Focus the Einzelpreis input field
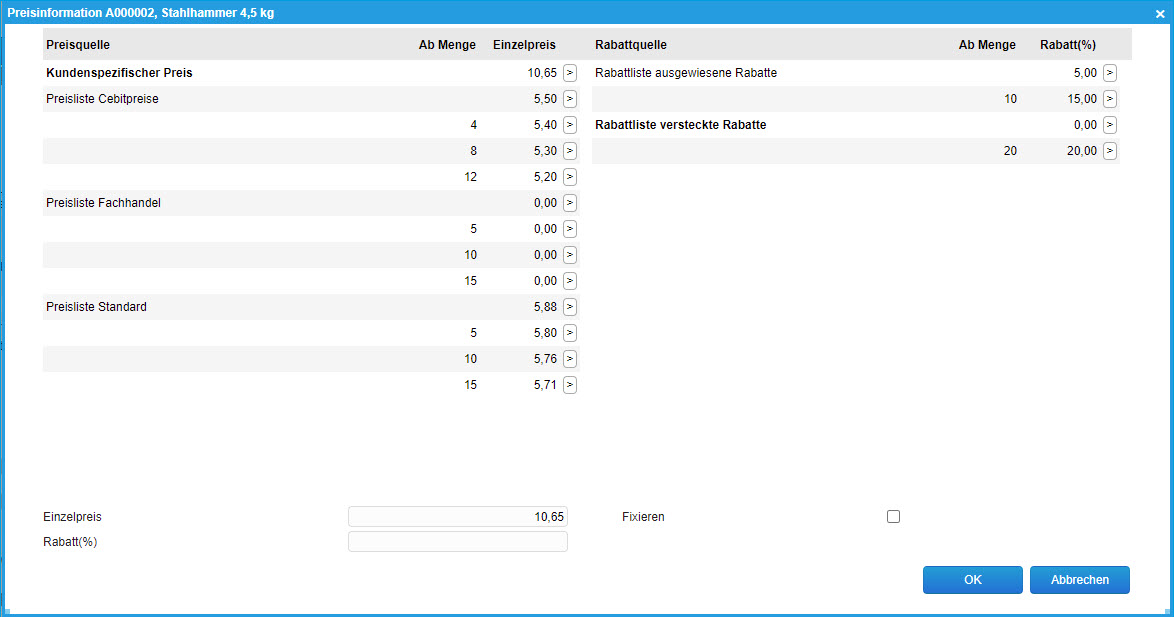This screenshot has height=617, width=1174. 457,517
